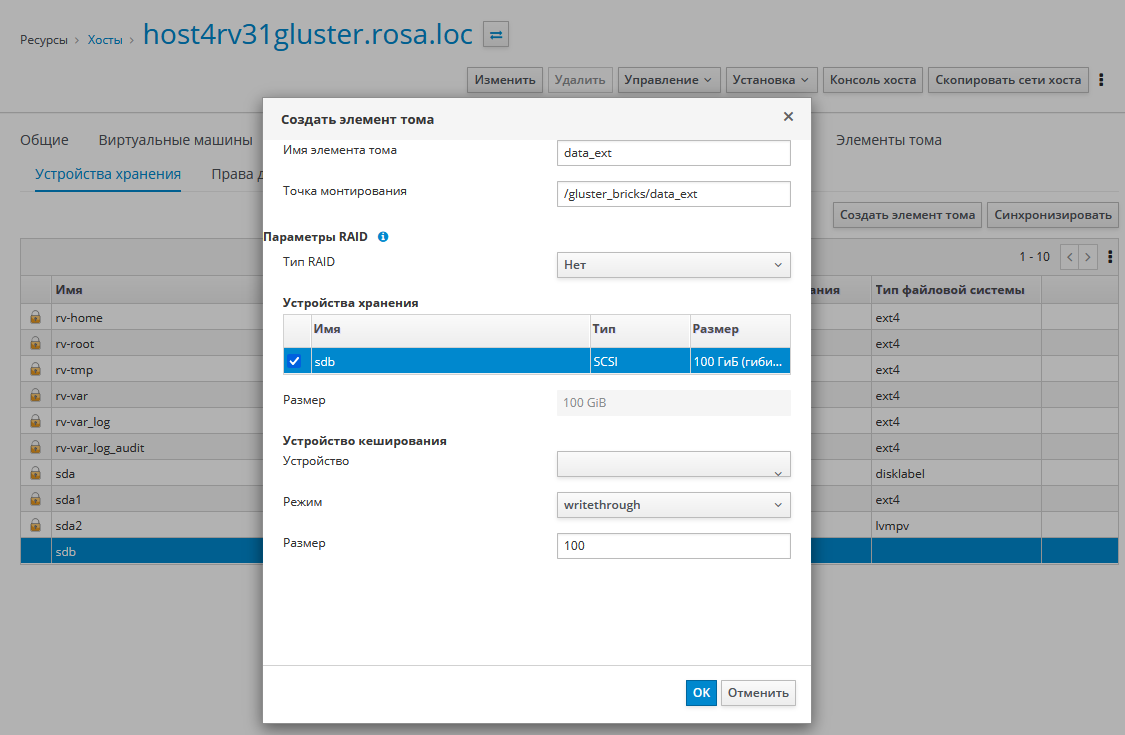The width and height of the screenshot is (1125, 735).
Task: Click the lock icon beside sda1
Action: (x=36, y=500)
